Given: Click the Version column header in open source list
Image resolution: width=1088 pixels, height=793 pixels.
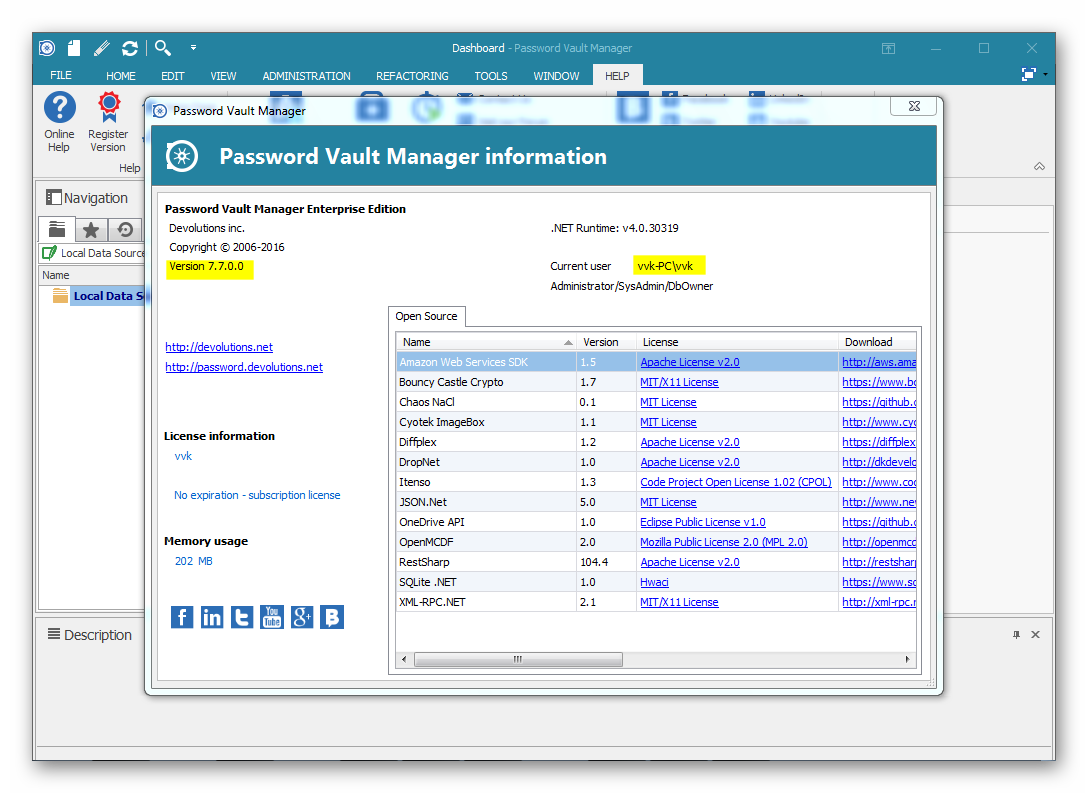Looking at the screenshot, I should point(606,342).
